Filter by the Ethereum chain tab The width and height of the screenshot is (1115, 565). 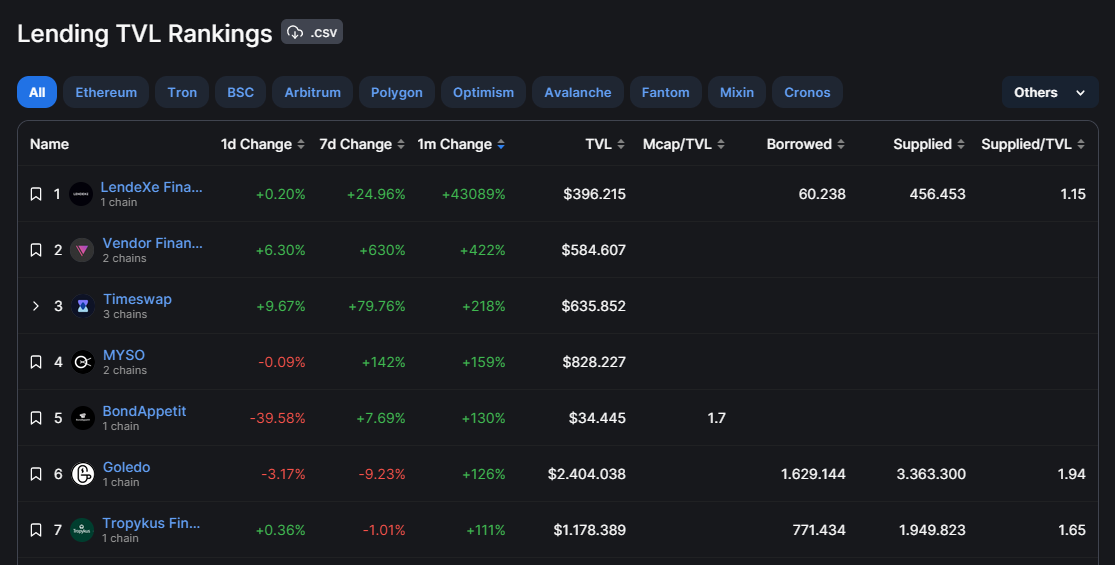pyautogui.click(x=106, y=92)
